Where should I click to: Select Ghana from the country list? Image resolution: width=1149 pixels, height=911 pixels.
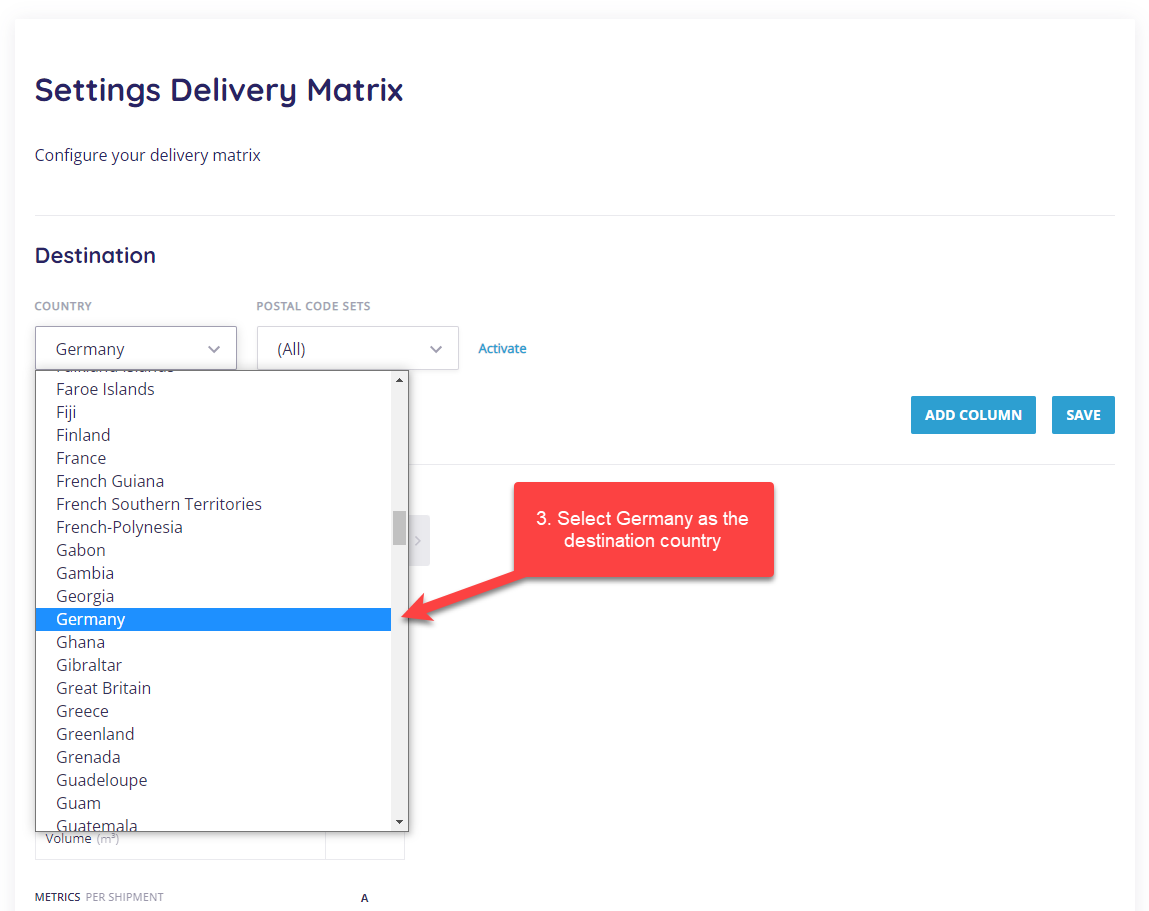(213, 642)
